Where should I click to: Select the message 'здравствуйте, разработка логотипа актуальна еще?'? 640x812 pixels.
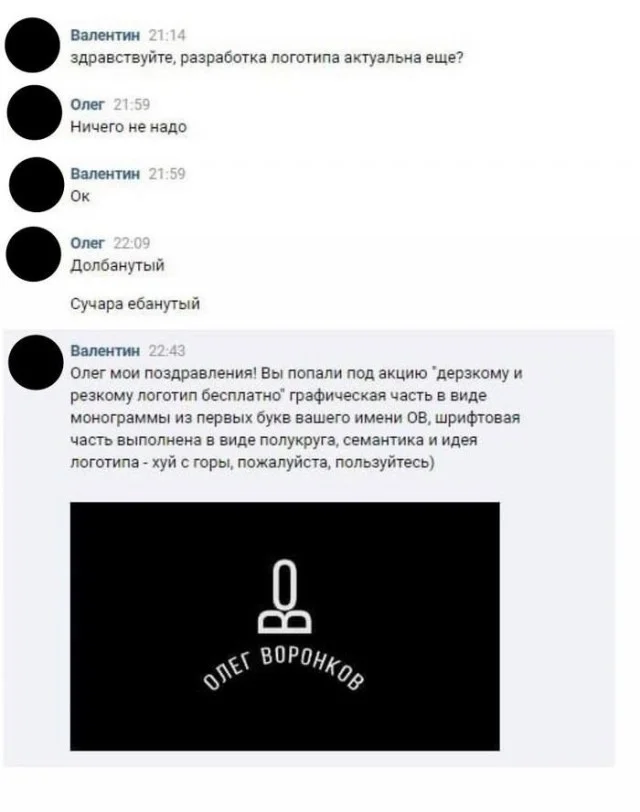tap(267, 57)
